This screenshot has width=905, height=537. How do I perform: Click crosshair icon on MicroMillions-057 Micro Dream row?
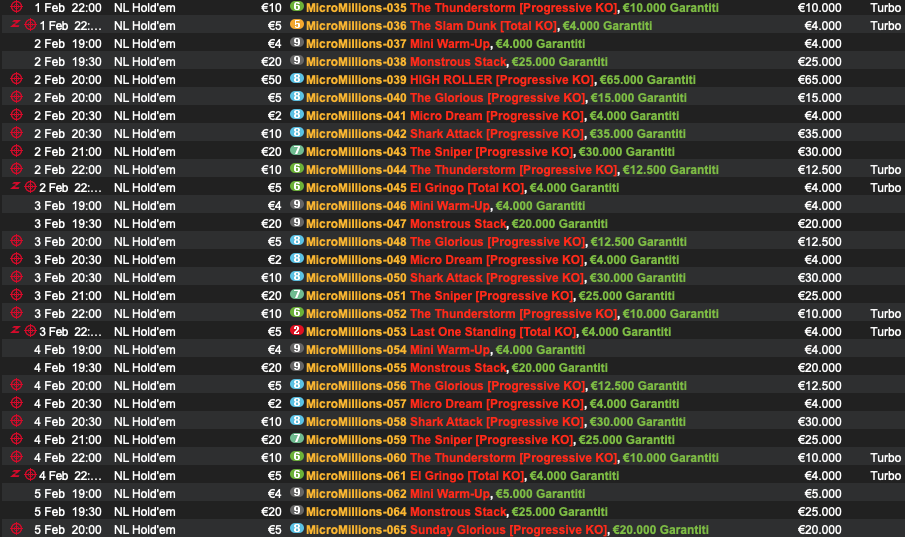click(17, 403)
